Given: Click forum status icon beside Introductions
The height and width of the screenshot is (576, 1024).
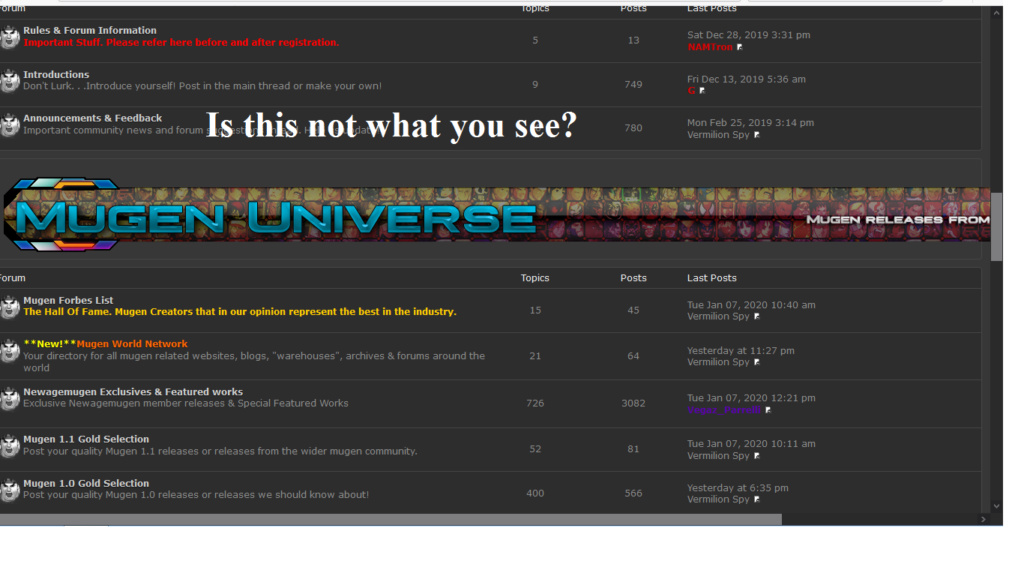Looking at the screenshot, I should coord(9,81).
